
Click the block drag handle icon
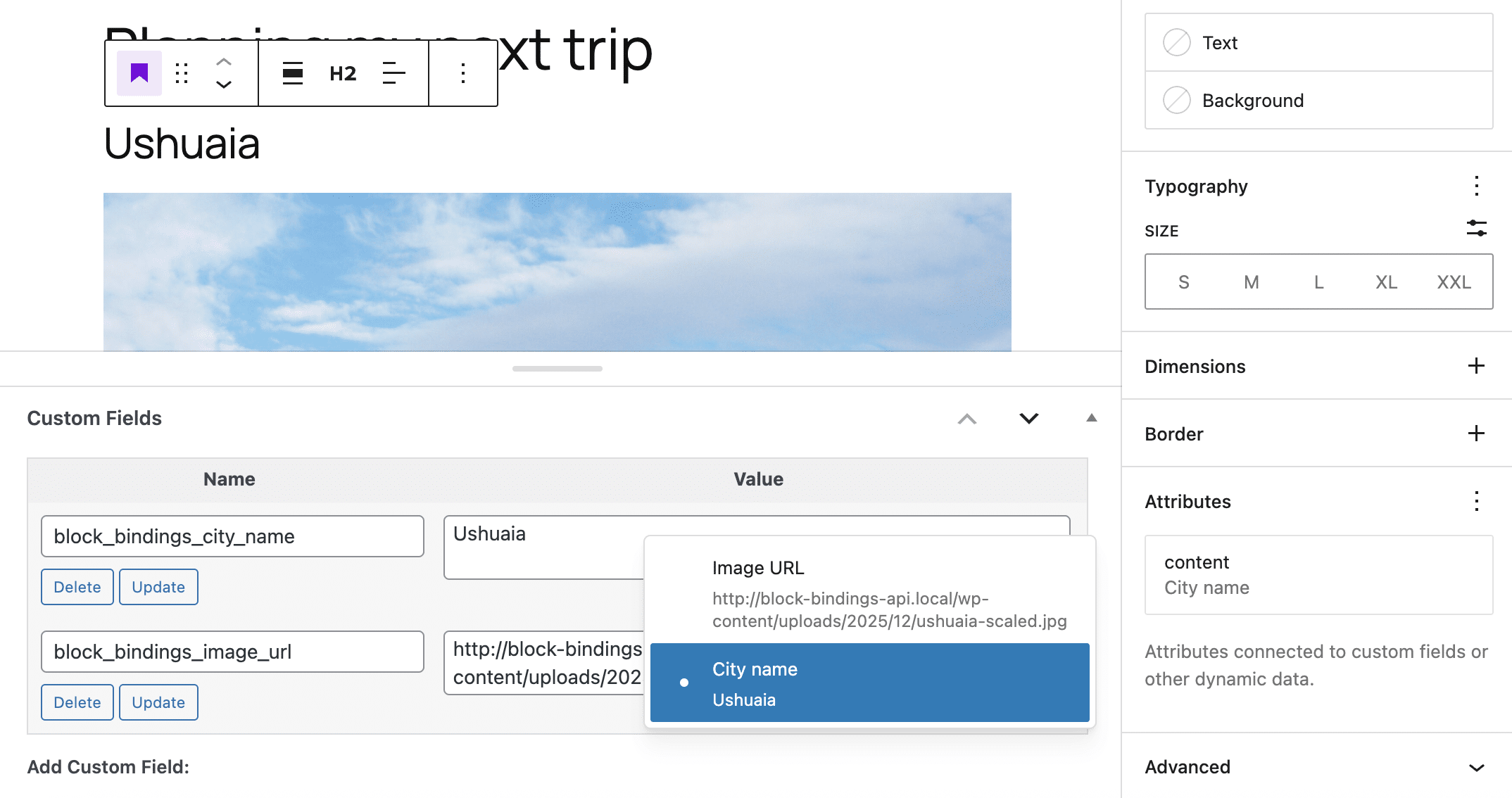[x=182, y=72]
